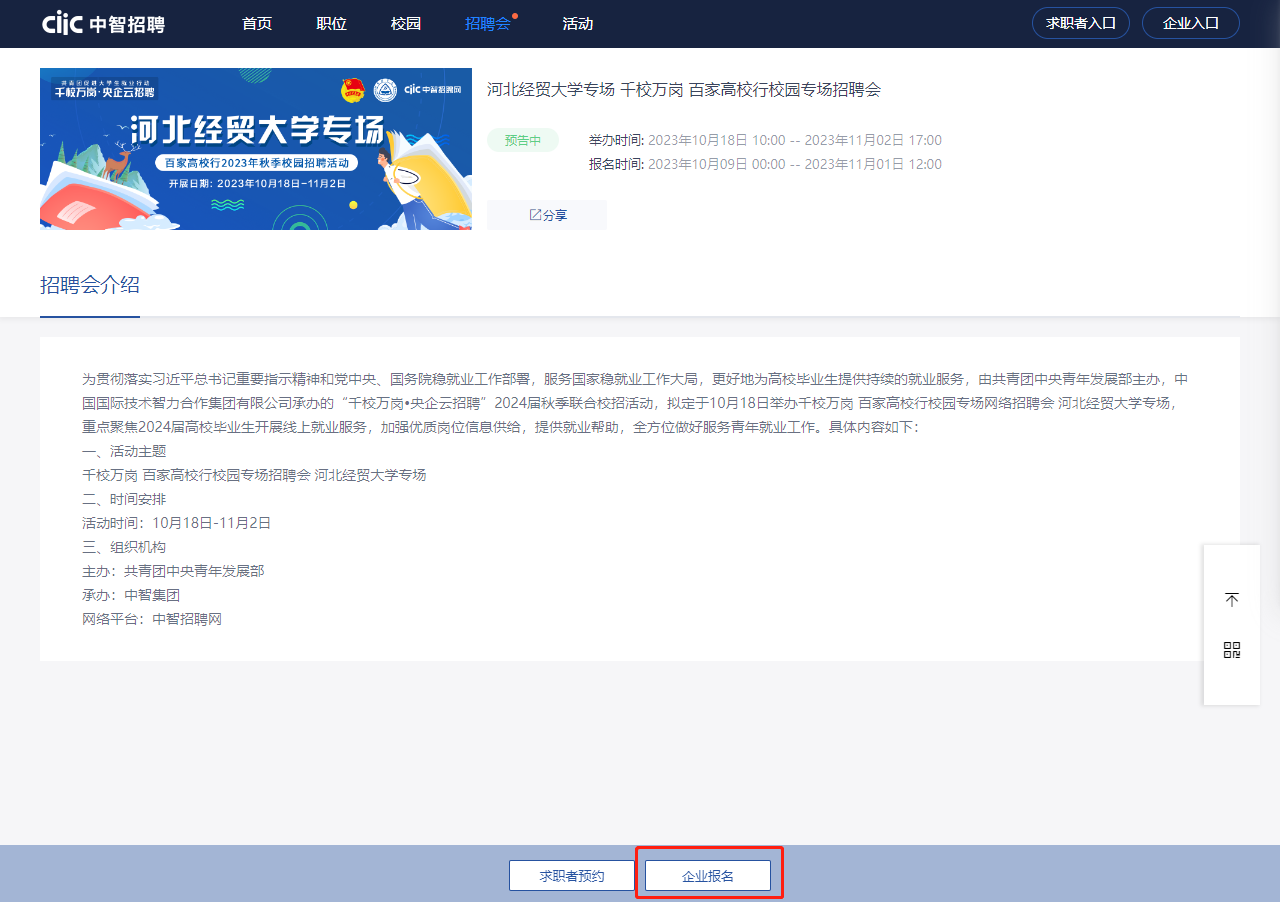Screen dimensions: 1280x902
Task: Go to the 职位 nav item
Action: tap(331, 23)
